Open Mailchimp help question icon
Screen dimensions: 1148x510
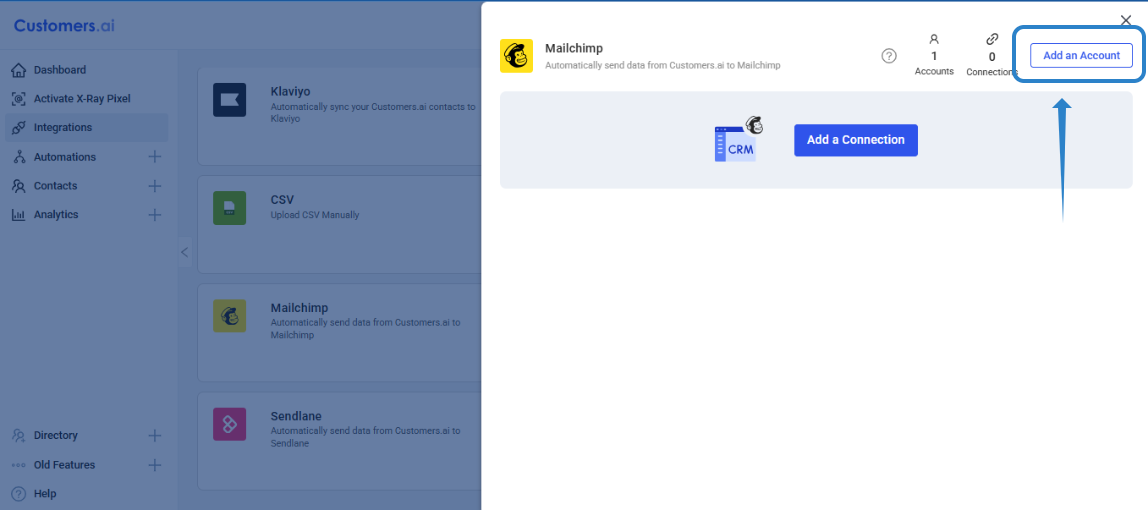(x=889, y=56)
